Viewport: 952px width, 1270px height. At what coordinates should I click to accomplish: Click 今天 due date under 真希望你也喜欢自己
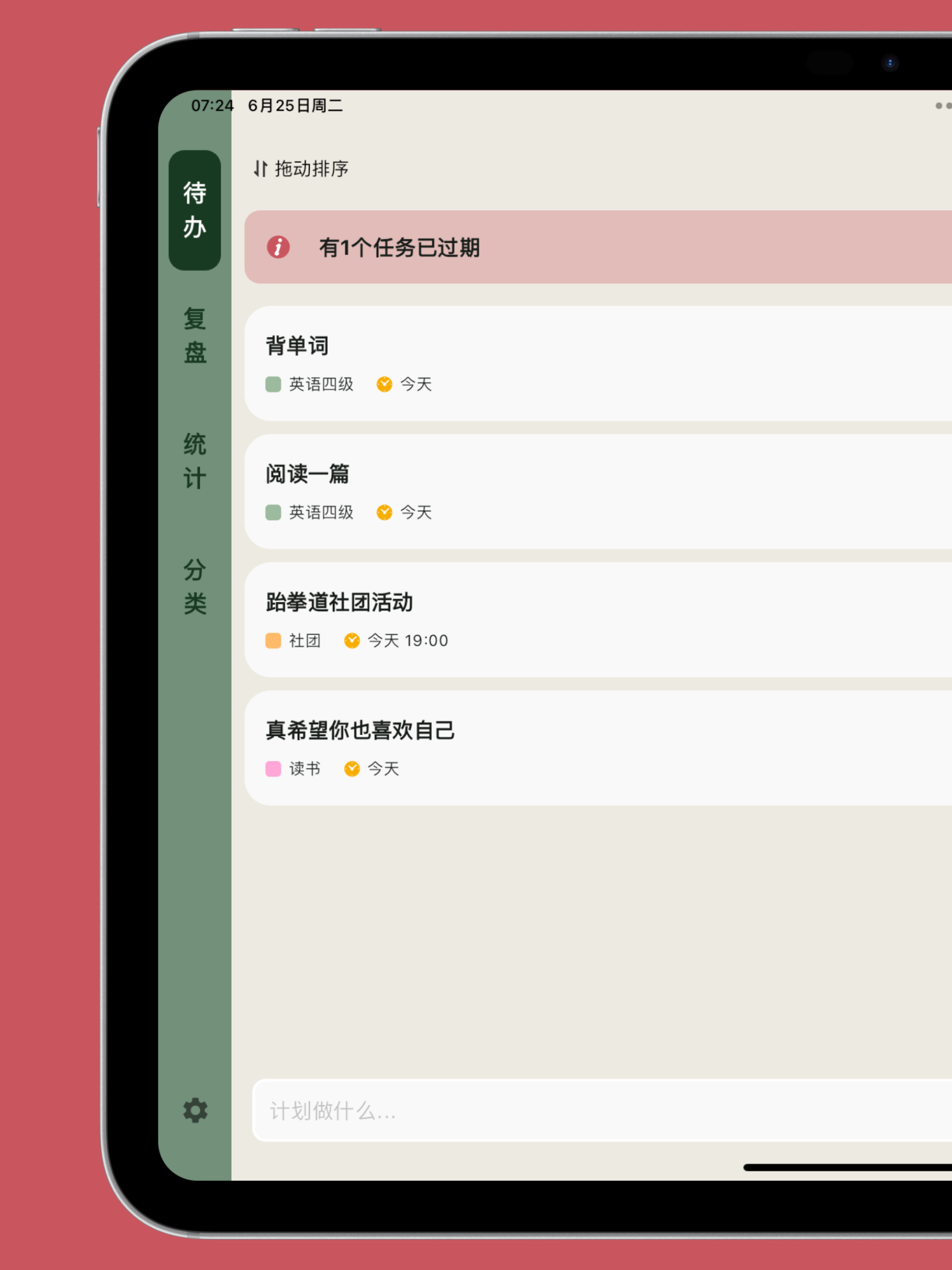tap(383, 769)
